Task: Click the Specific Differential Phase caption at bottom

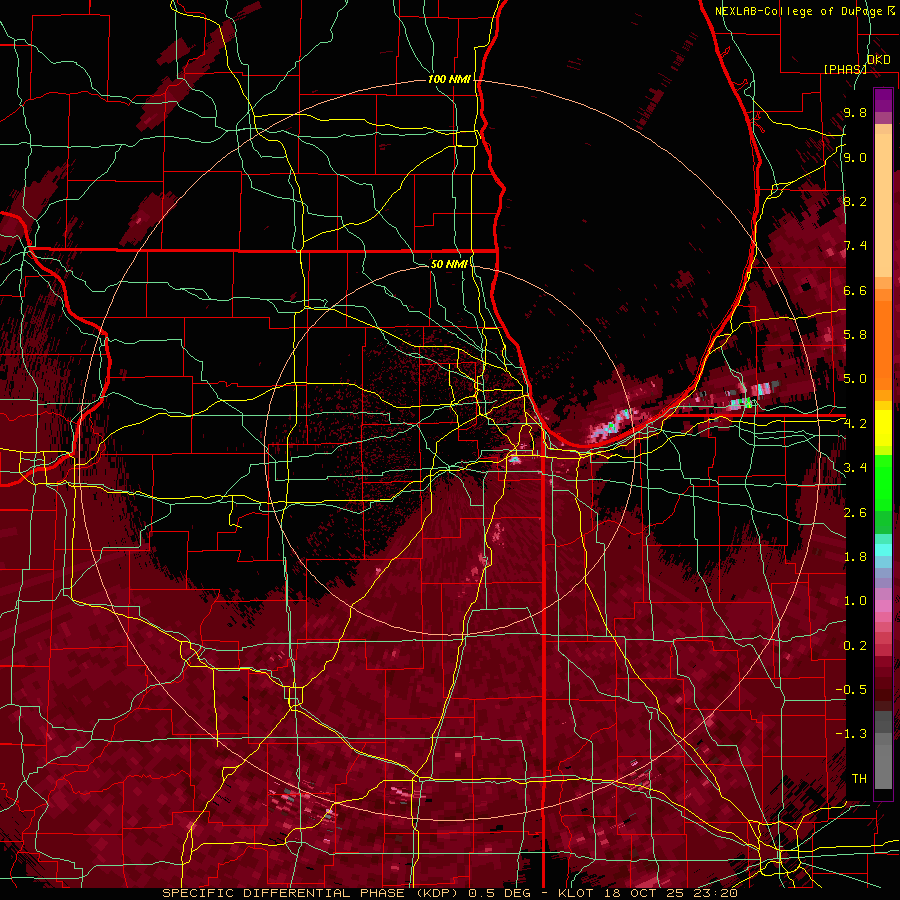Action: click(449, 893)
